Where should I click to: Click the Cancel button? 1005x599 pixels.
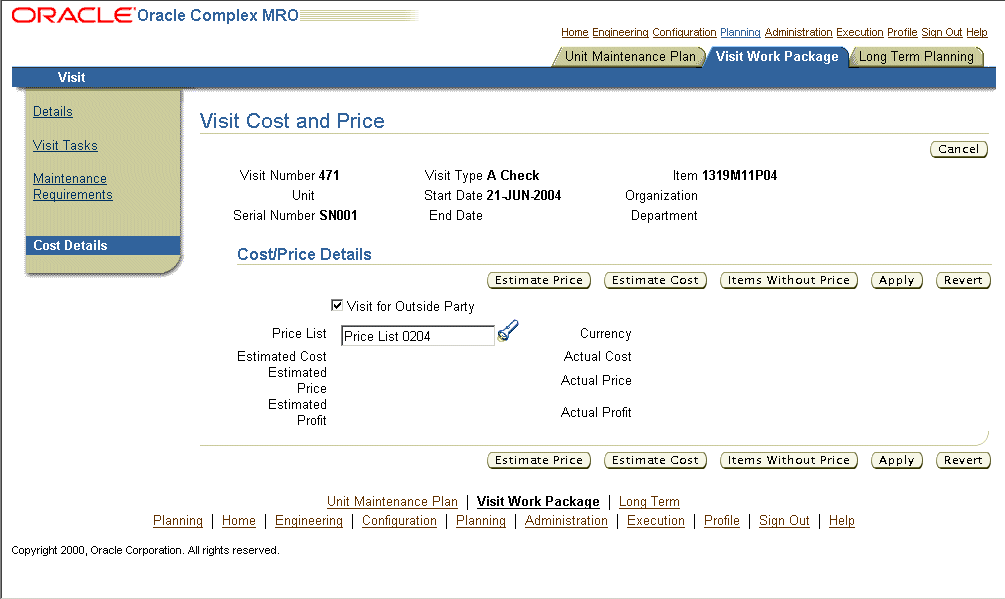[x=959, y=149]
